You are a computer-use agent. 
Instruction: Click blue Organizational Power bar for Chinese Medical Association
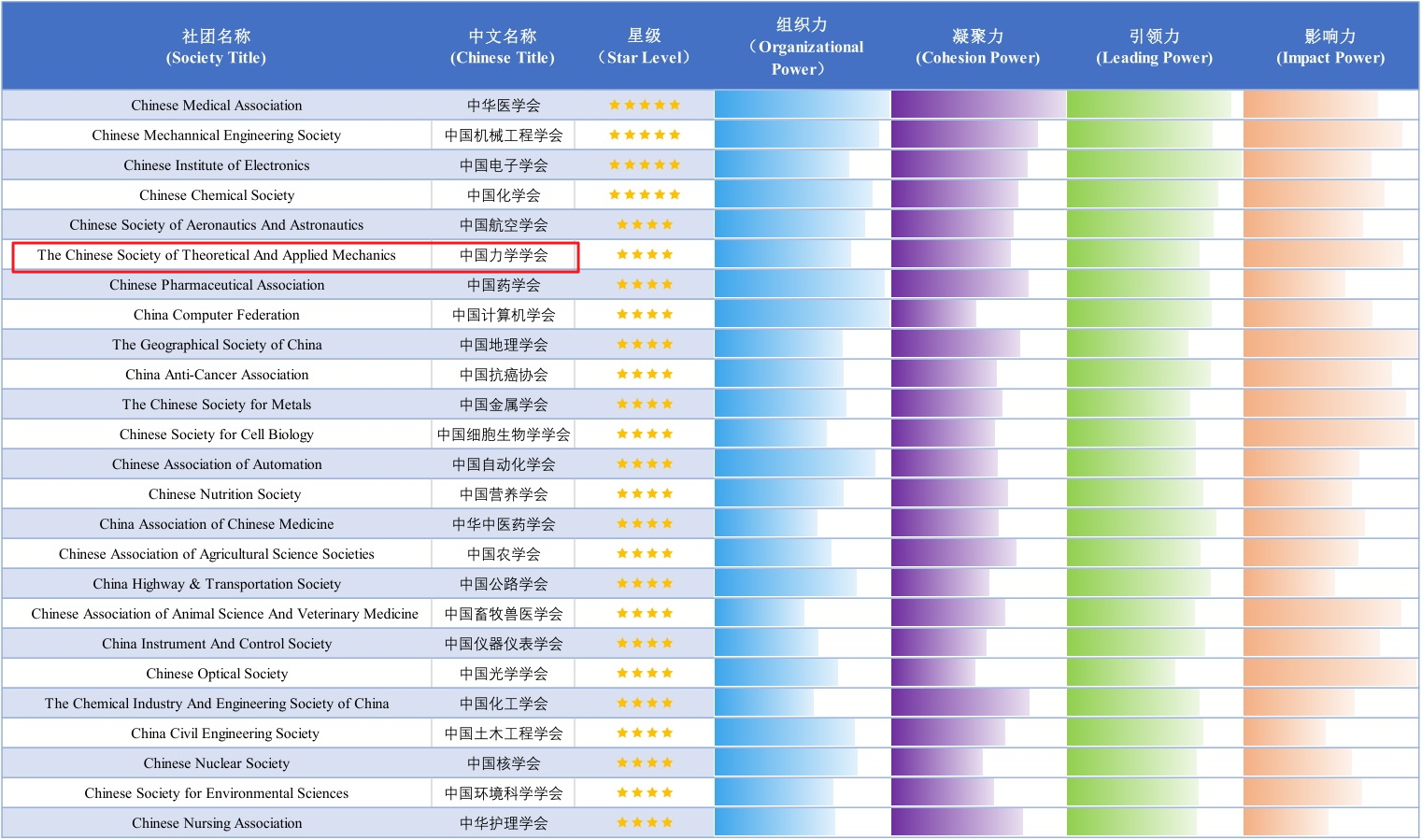coord(803,105)
